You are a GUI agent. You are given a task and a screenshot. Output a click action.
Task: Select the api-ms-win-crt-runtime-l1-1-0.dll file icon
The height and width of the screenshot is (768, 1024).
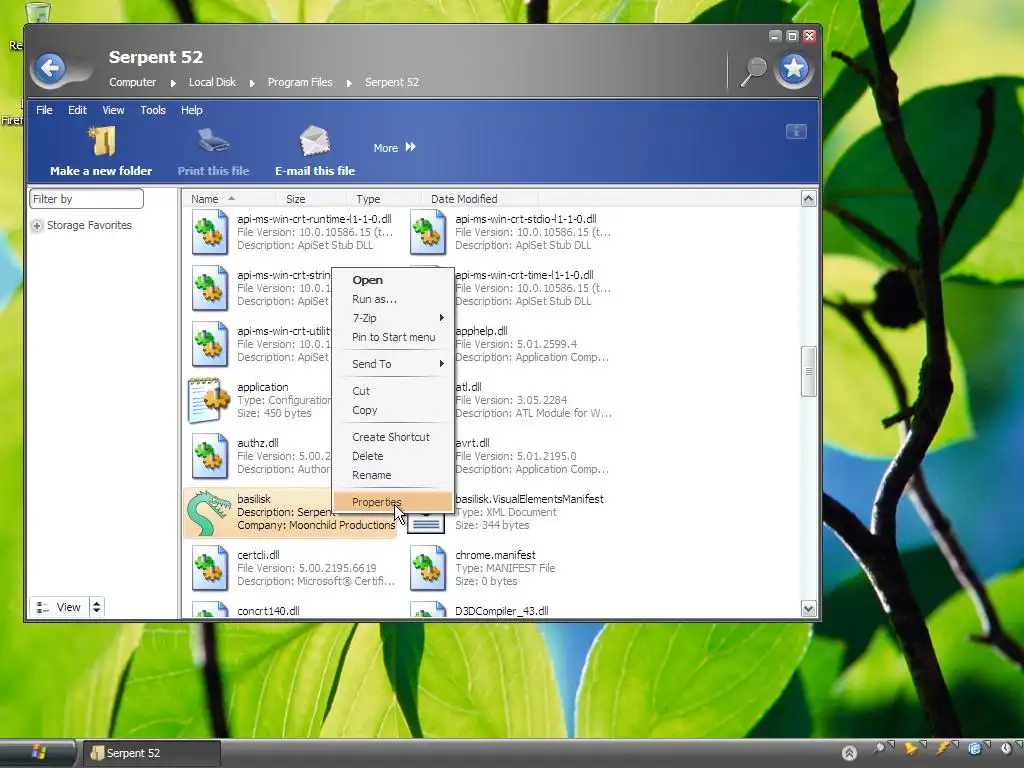point(210,232)
